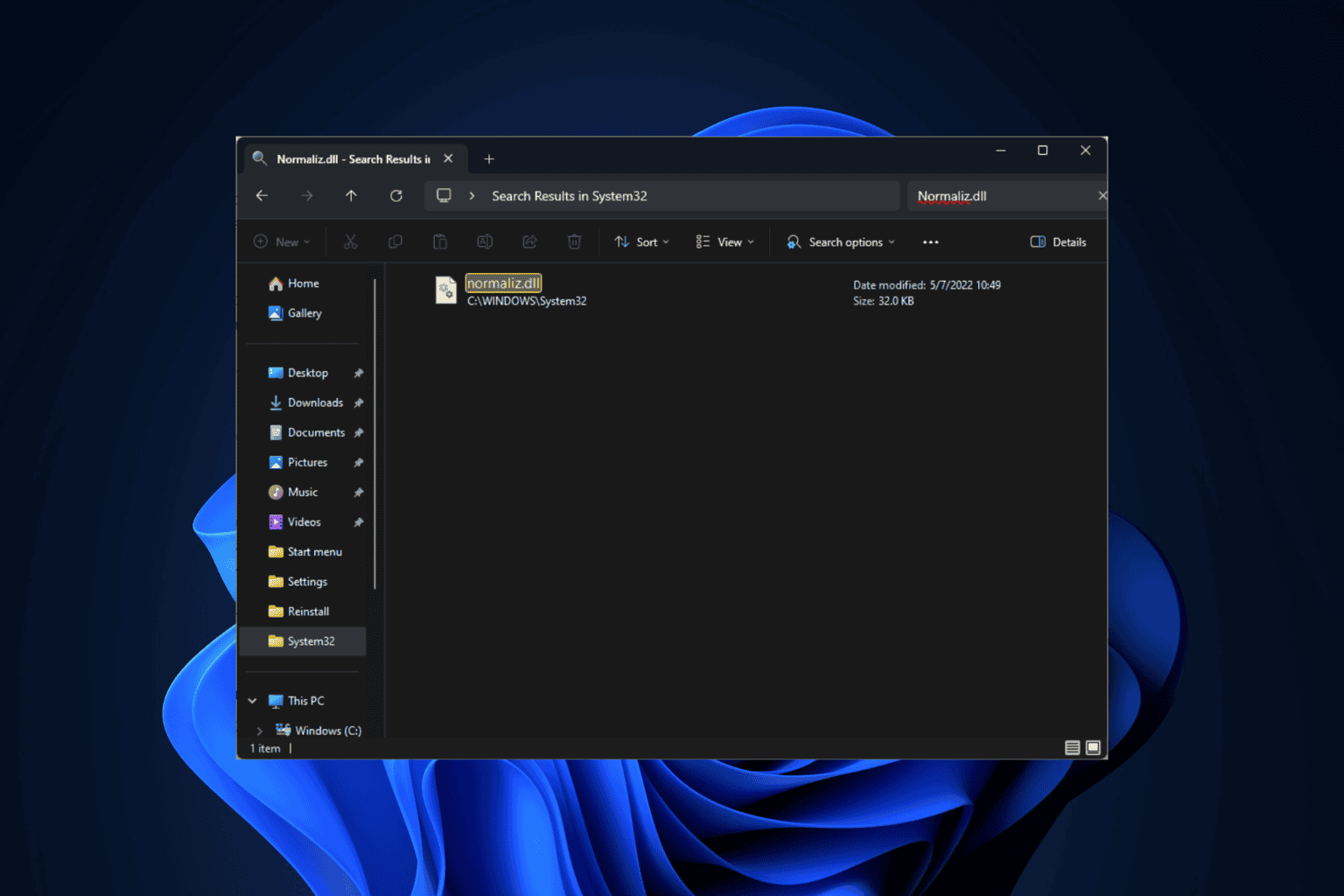Switch to details list view icon
Viewport: 1344px width, 896px height.
(x=1072, y=748)
